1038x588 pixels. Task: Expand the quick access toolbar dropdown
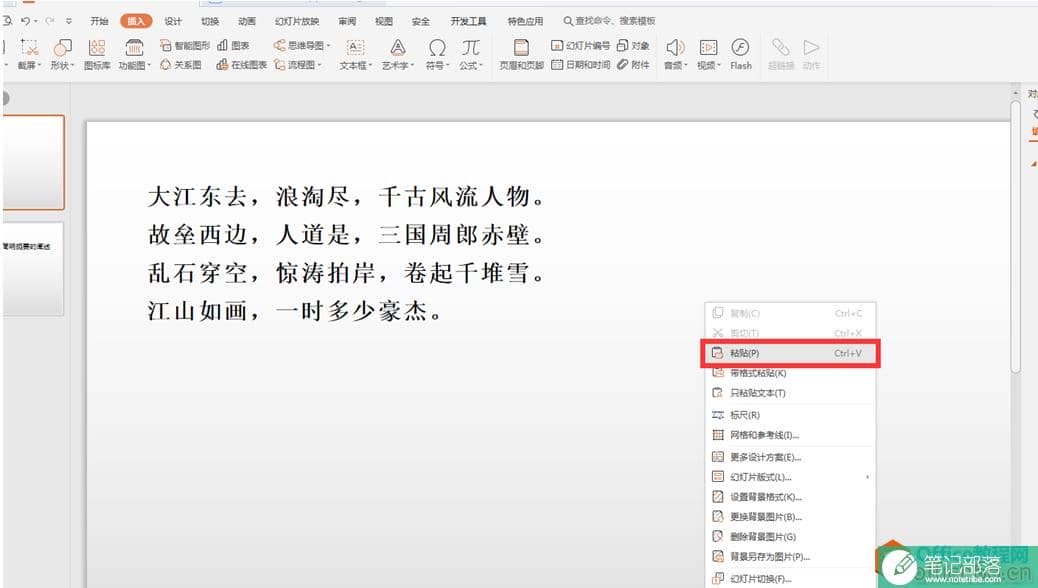tap(69, 21)
